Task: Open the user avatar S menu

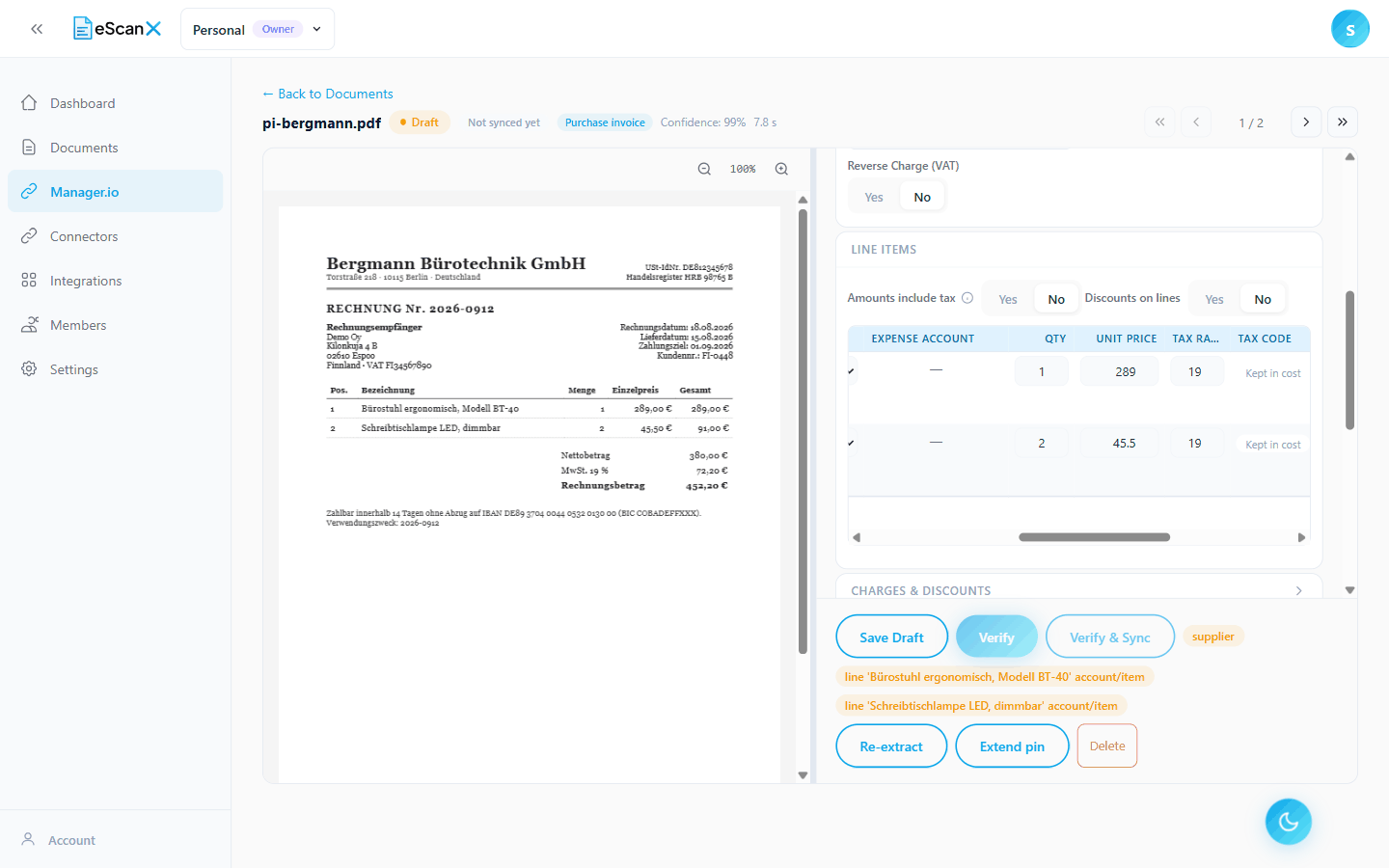Action: click(1349, 29)
